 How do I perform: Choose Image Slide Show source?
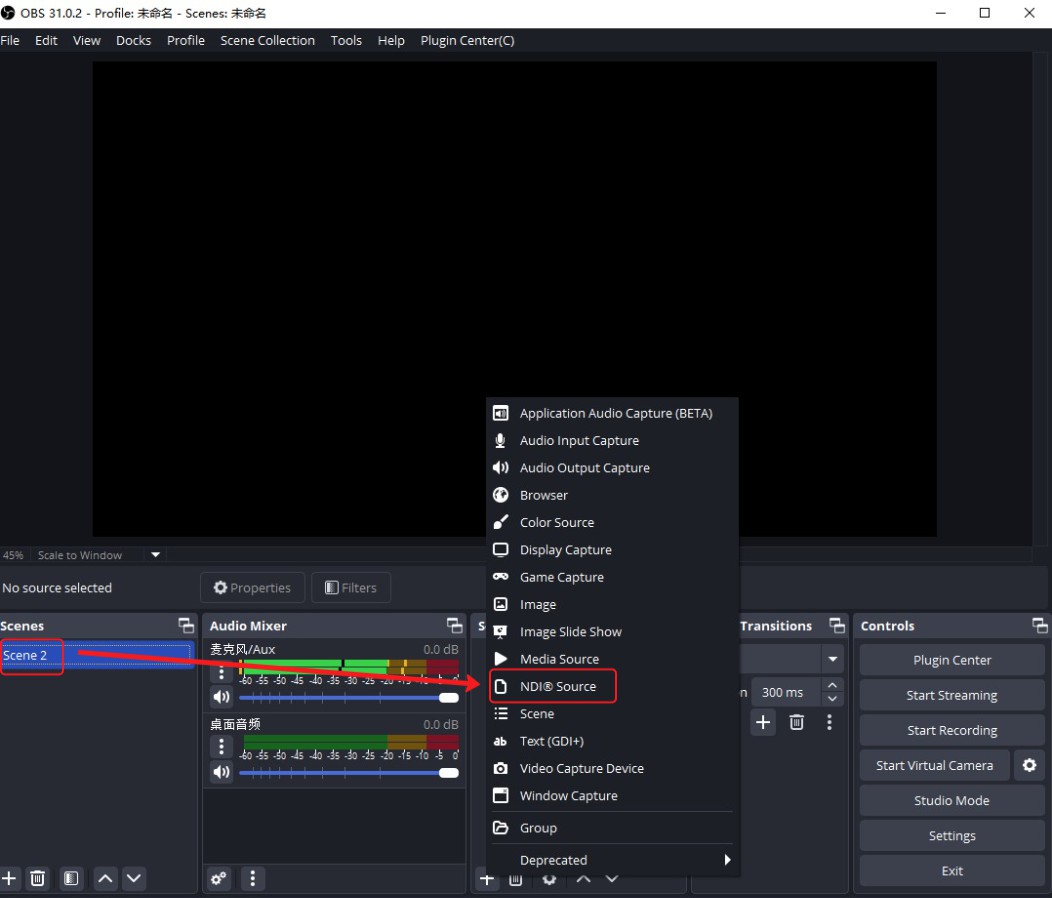click(612, 632)
